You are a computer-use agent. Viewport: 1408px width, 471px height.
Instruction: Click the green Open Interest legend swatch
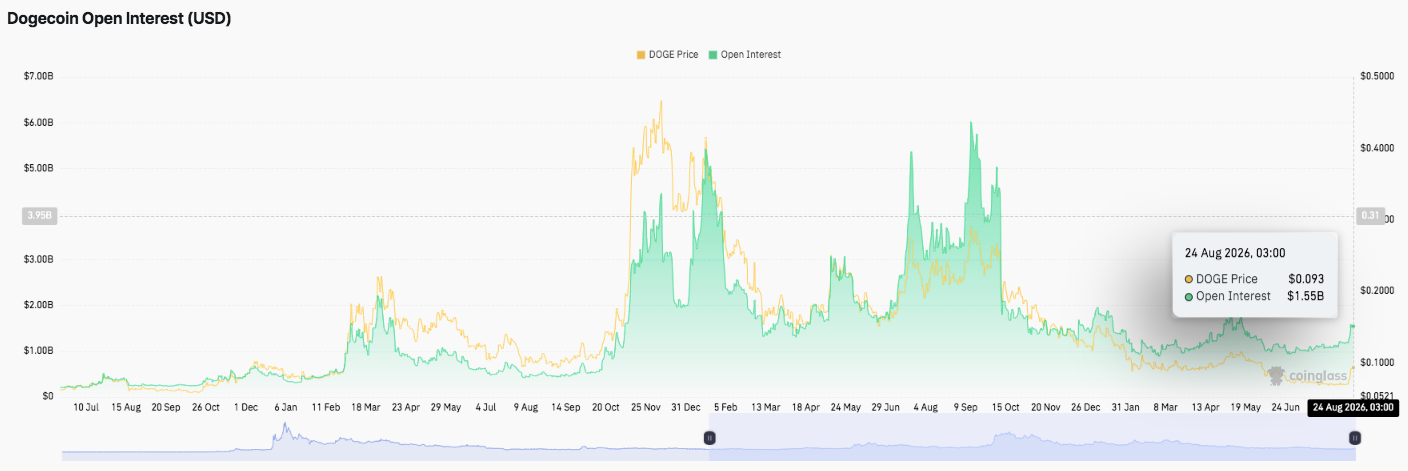pyautogui.click(x=713, y=55)
